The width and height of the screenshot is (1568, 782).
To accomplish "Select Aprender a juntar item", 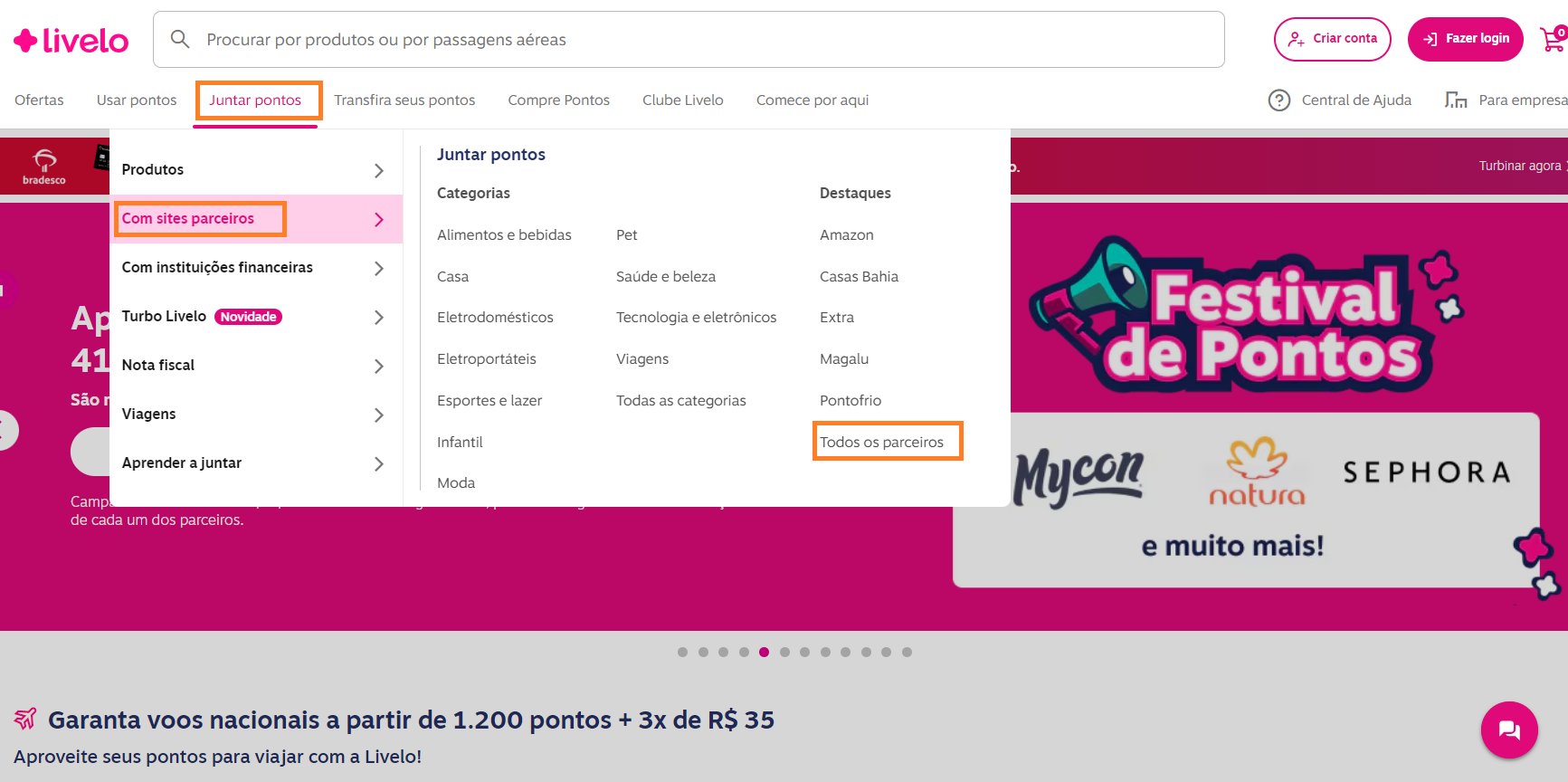I will point(182,463).
